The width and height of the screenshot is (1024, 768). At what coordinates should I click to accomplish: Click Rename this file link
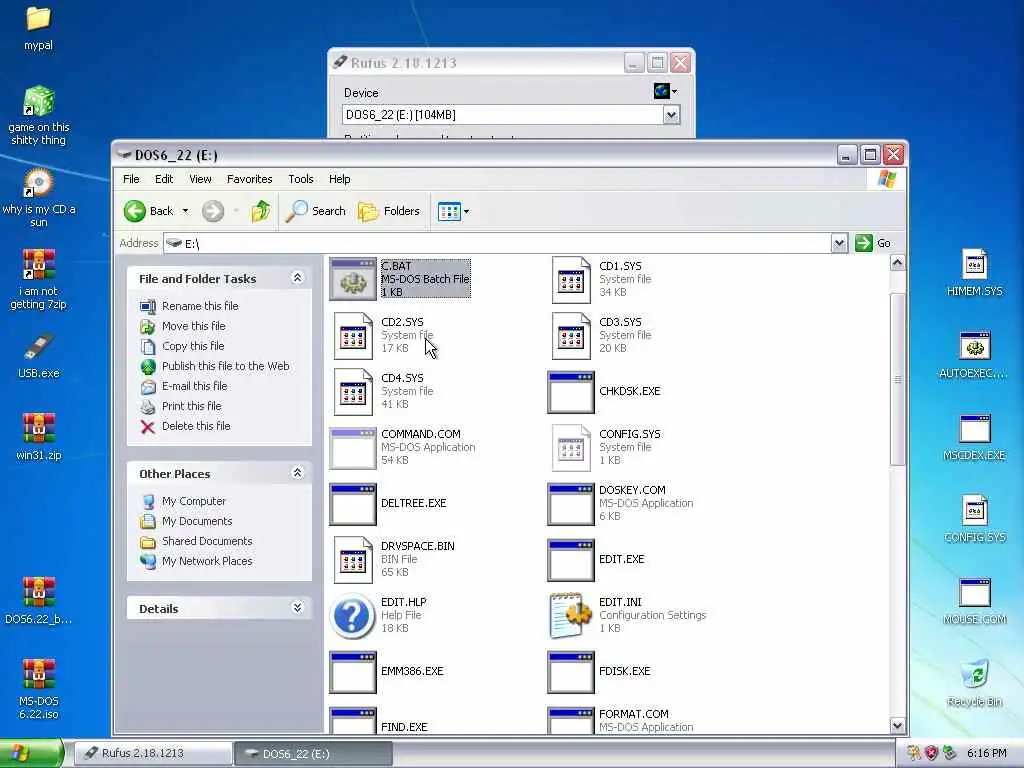tap(200, 306)
